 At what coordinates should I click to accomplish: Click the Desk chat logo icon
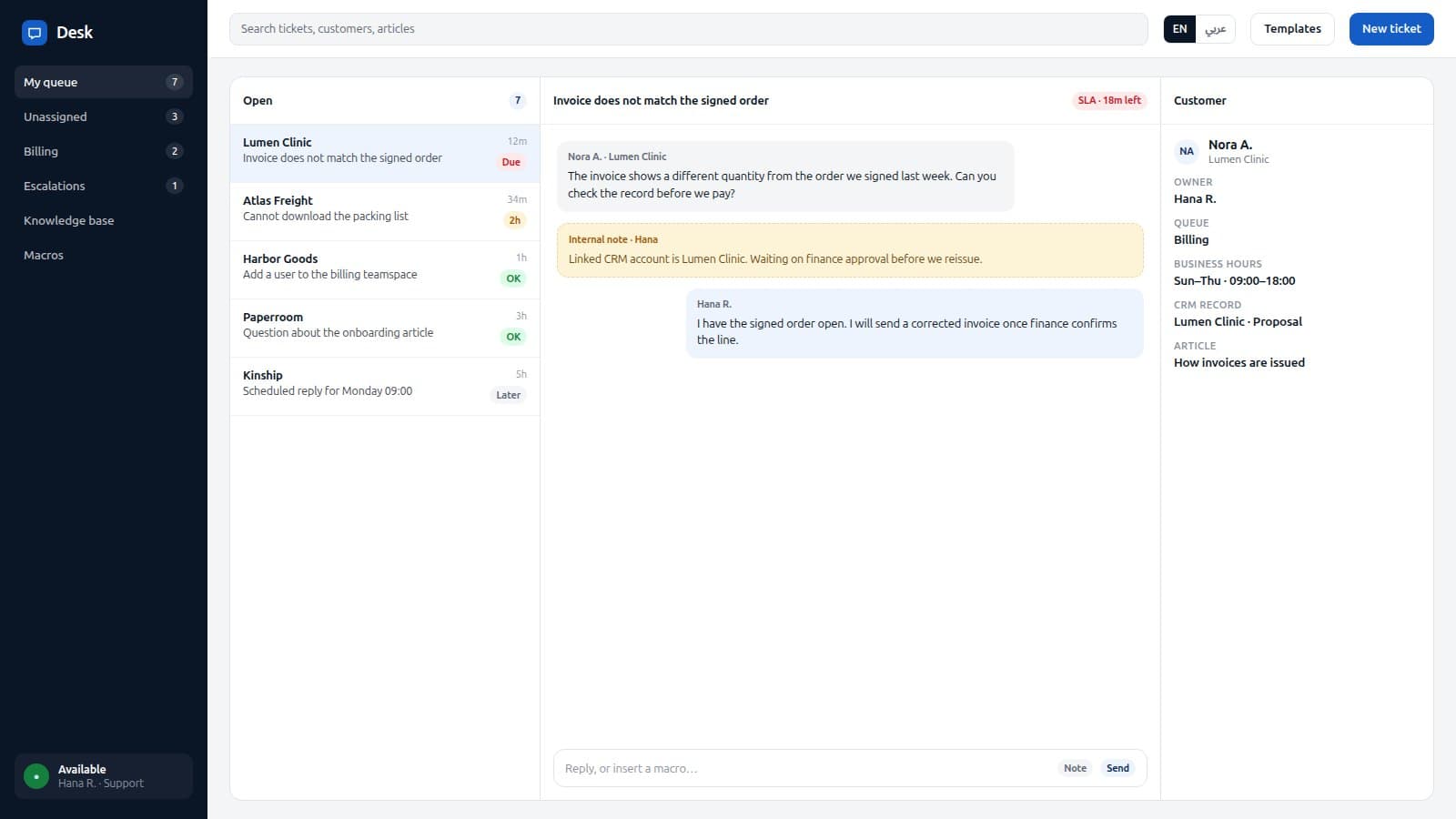coord(35,33)
